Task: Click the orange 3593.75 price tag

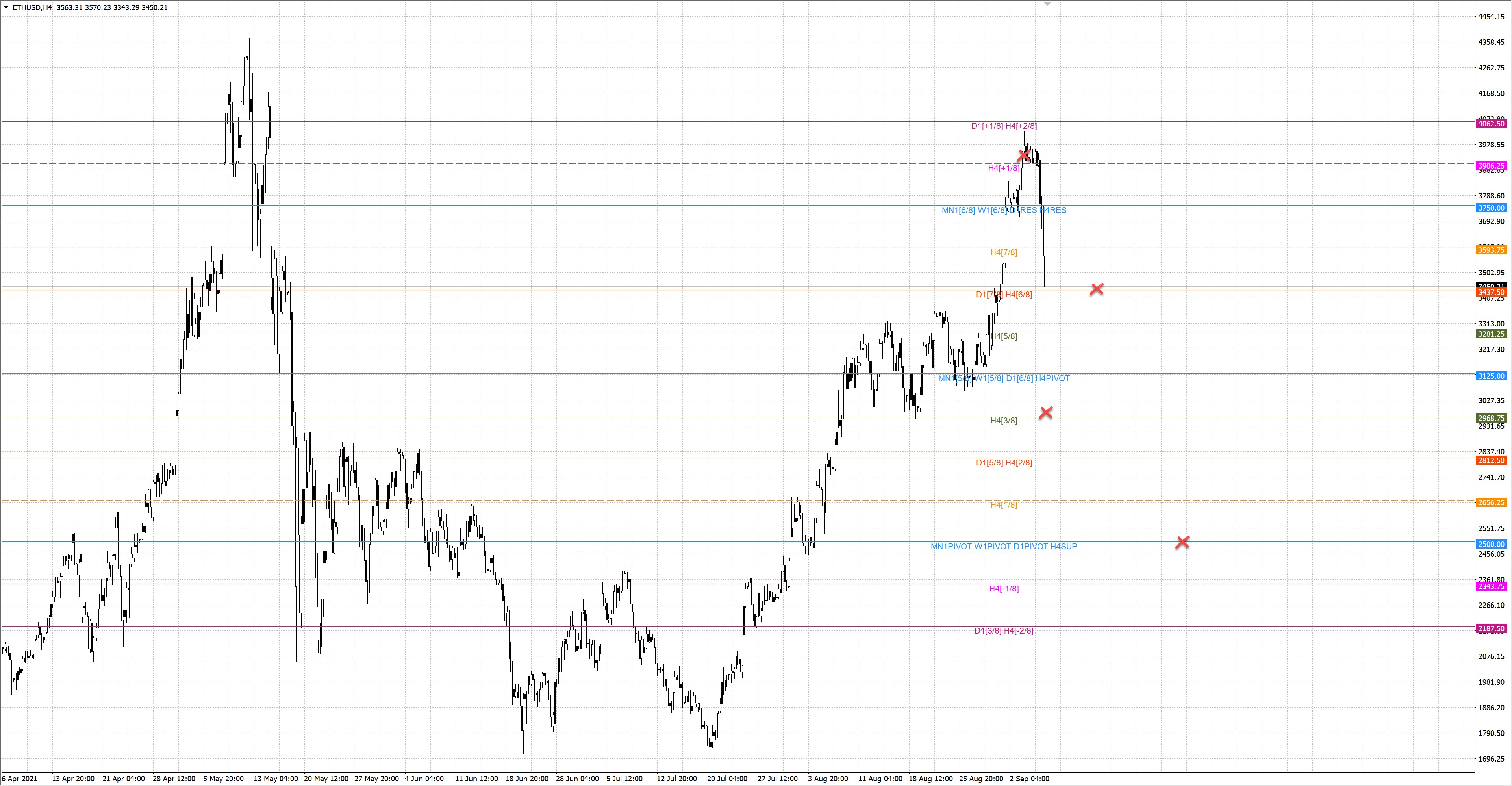Action: pos(1491,250)
